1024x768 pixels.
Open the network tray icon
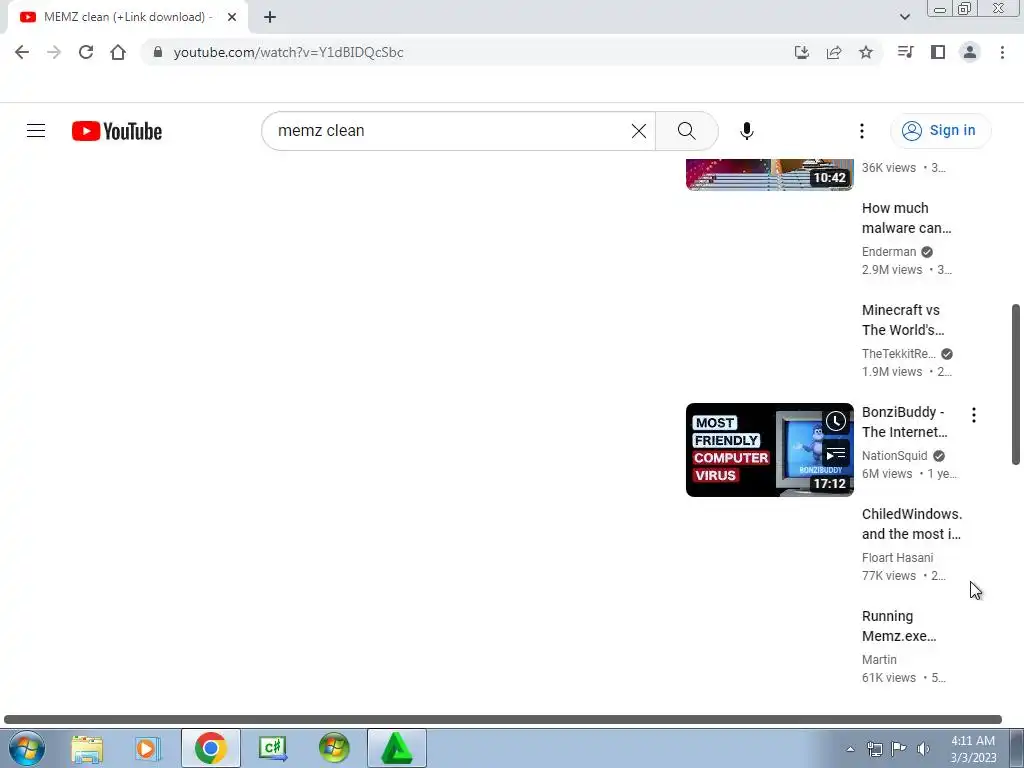coord(874,749)
